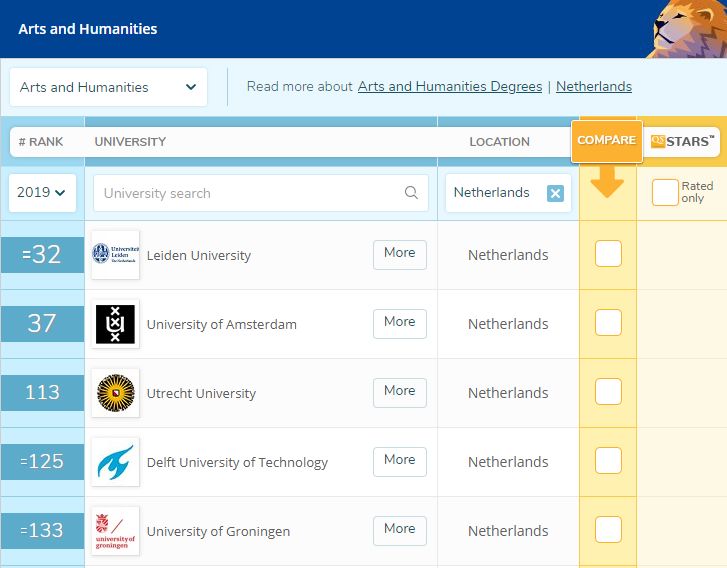Screen dimensions: 727x568
Task: Click the UNIVERSITY column header
Action: pos(130,142)
